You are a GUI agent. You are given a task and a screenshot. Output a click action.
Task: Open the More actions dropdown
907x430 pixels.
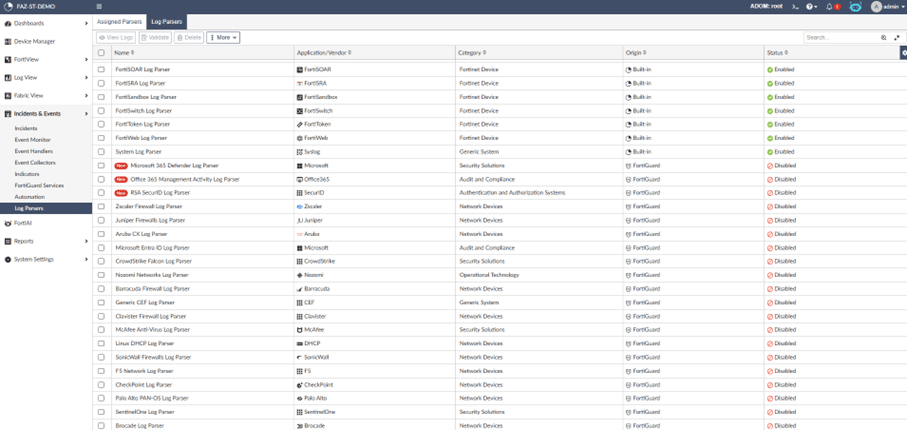tap(223, 37)
